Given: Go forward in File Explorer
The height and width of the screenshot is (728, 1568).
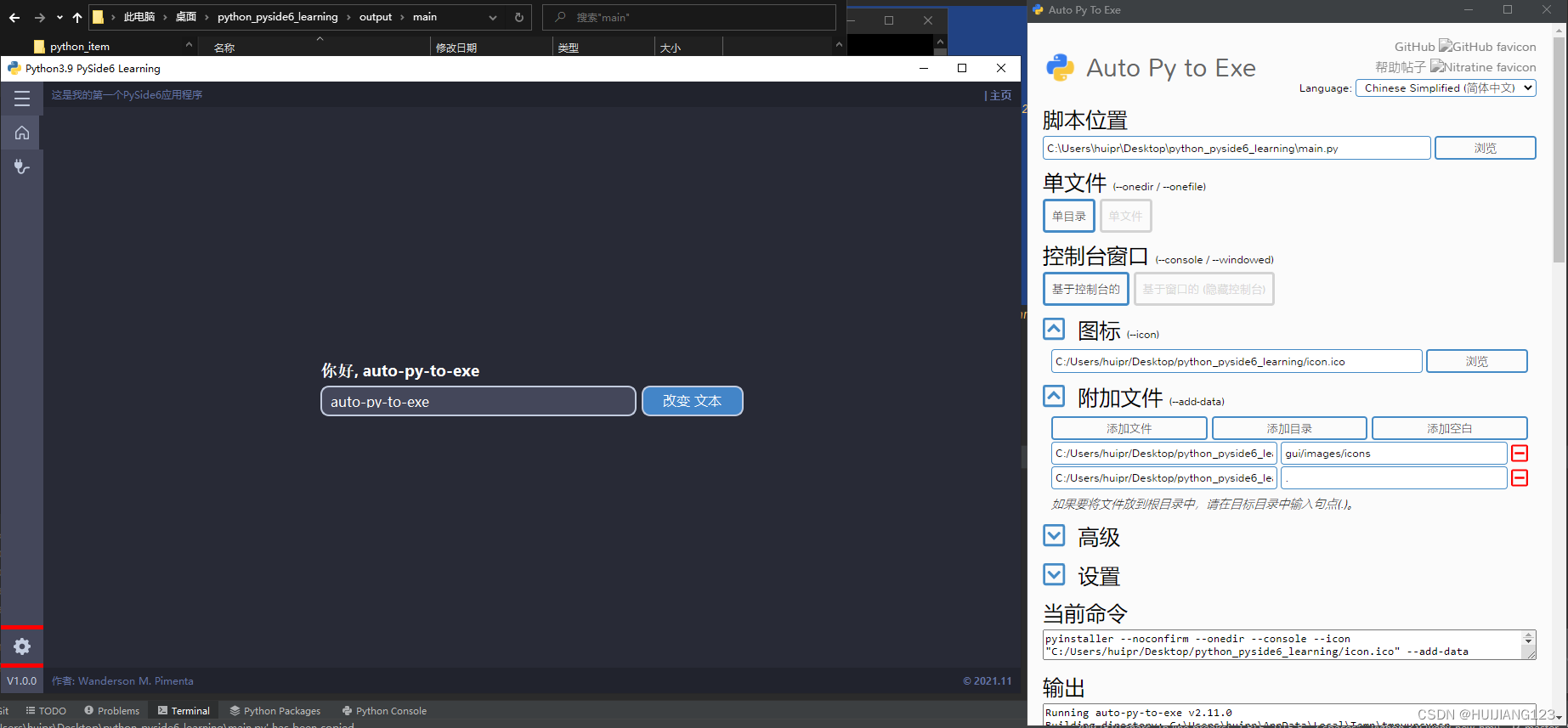Looking at the screenshot, I should click(39, 17).
